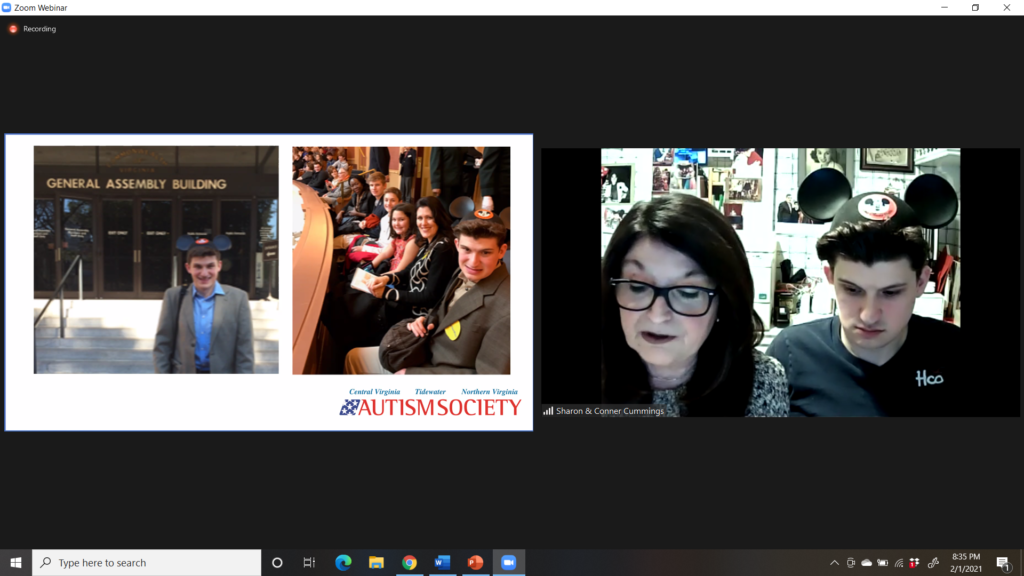The width and height of the screenshot is (1024, 576).
Task: Close the Zoom Webinar window
Action: coord(1006,8)
